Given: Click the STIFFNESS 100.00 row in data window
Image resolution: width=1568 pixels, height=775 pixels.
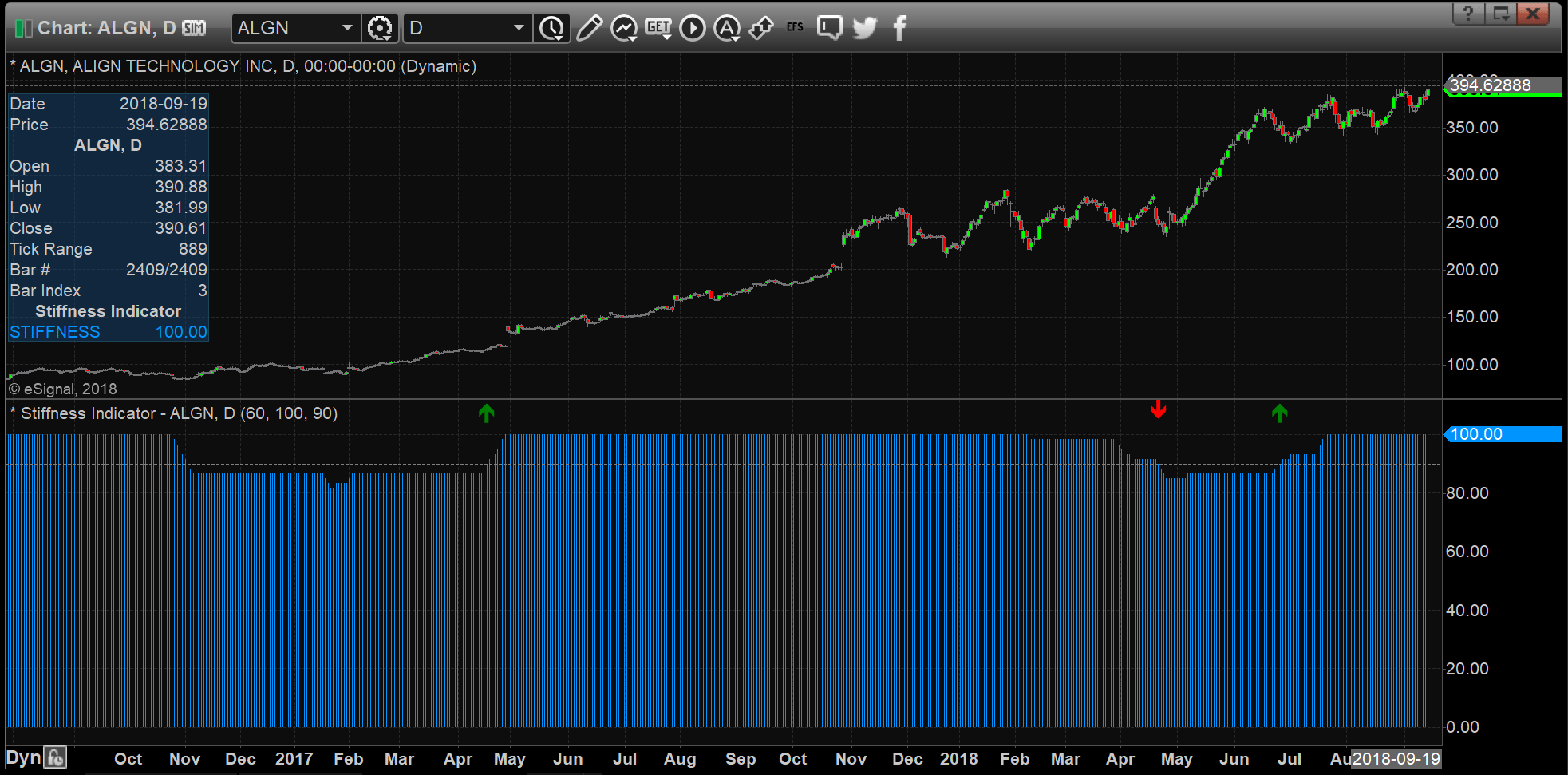Looking at the screenshot, I should [109, 332].
